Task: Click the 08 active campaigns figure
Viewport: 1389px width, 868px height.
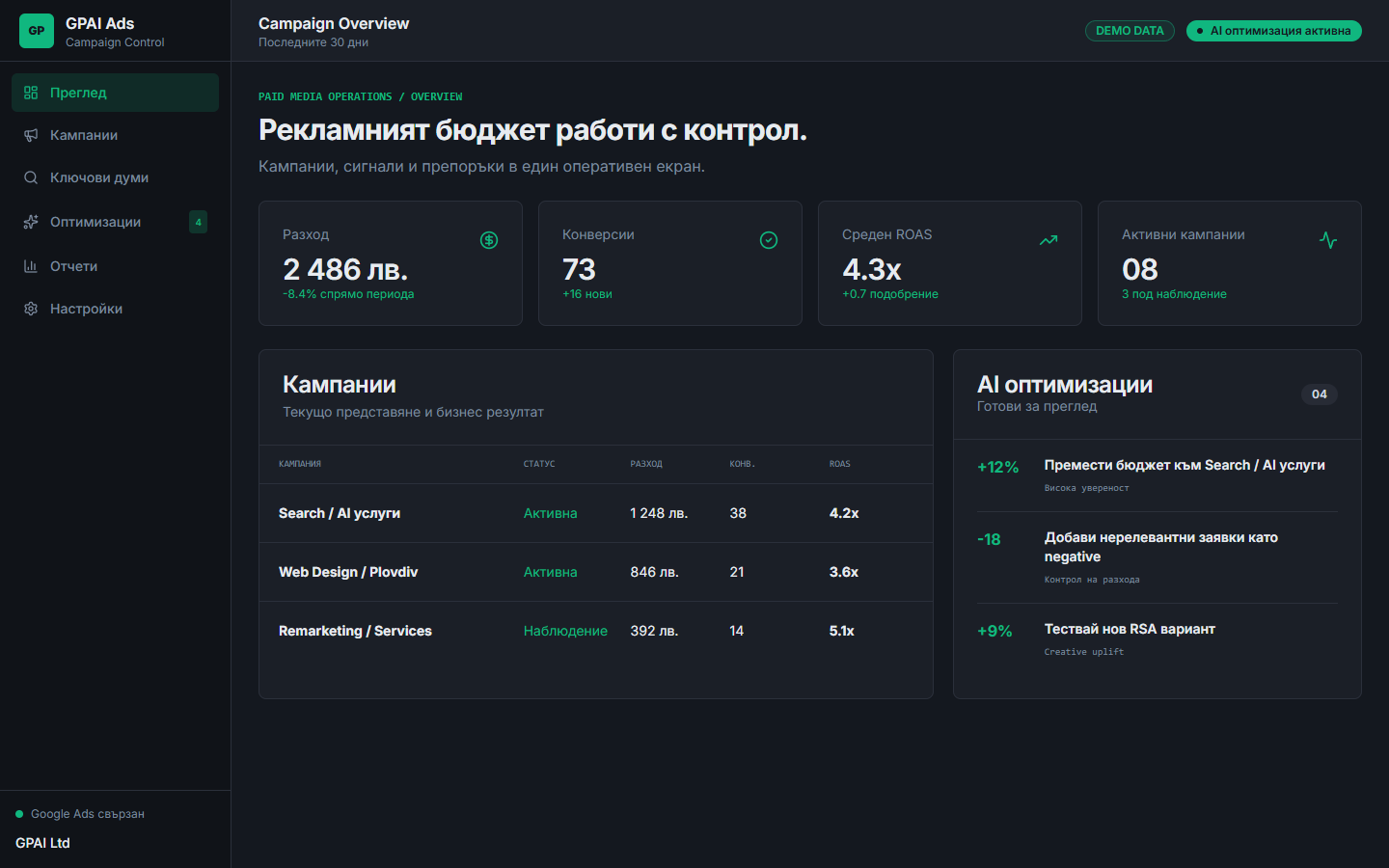Action: click(x=1140, y=269)
